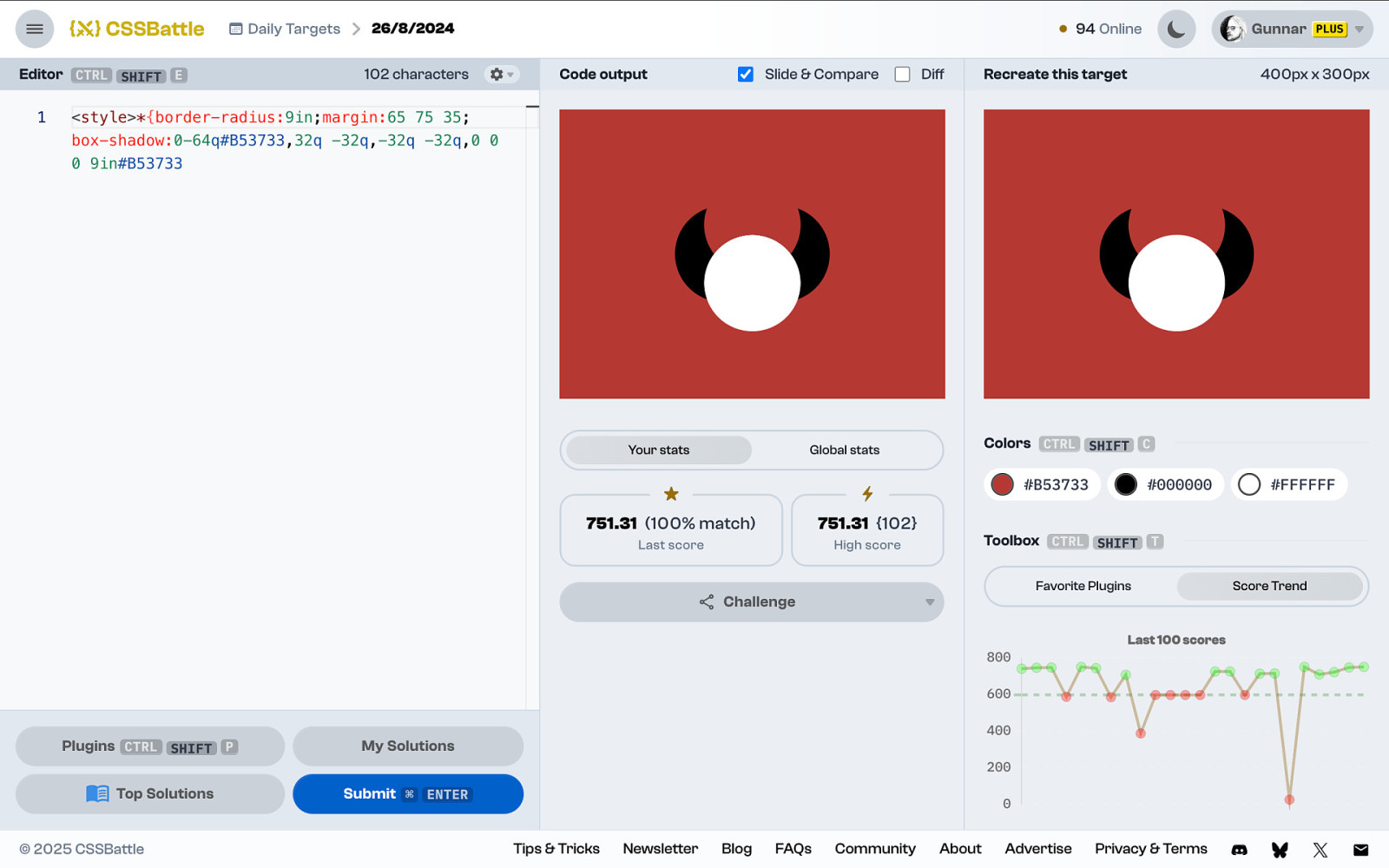Click the Daily Targets calendar icon

pyautogui.click(x=235, y=29)
